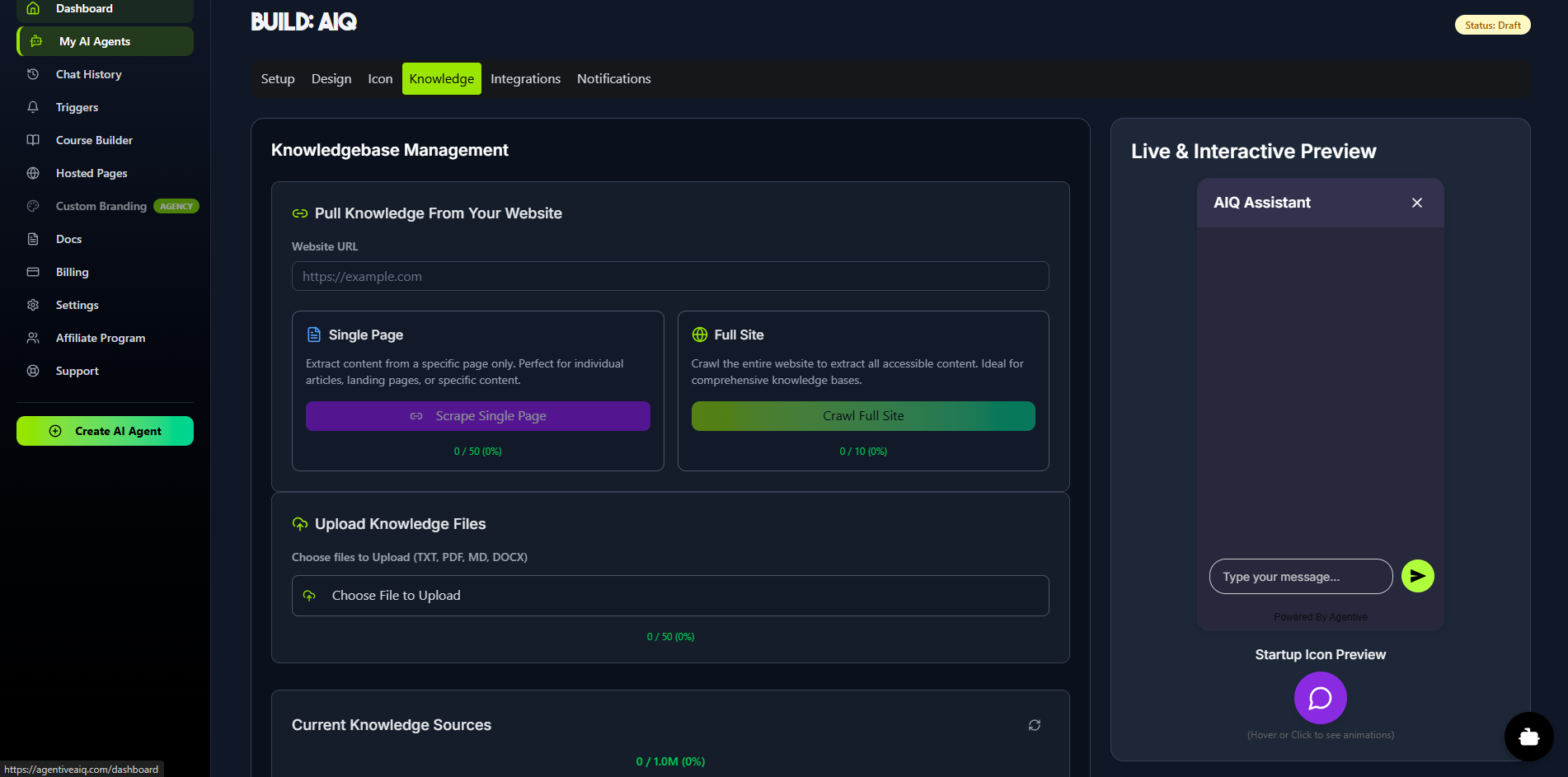Open Chat History from the sidebar

pos(88,74)
